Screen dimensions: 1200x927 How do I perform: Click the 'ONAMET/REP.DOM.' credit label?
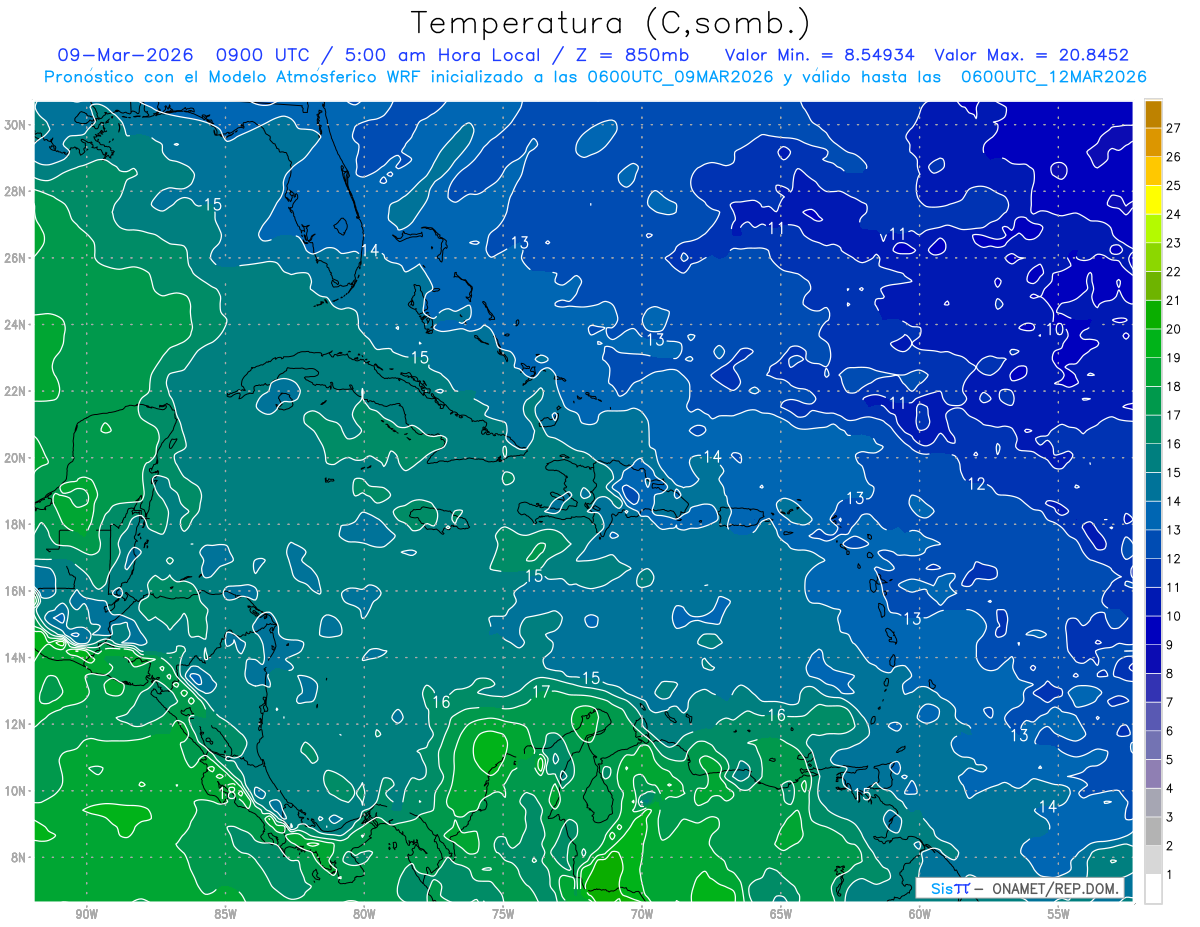tap(1057, 888)
